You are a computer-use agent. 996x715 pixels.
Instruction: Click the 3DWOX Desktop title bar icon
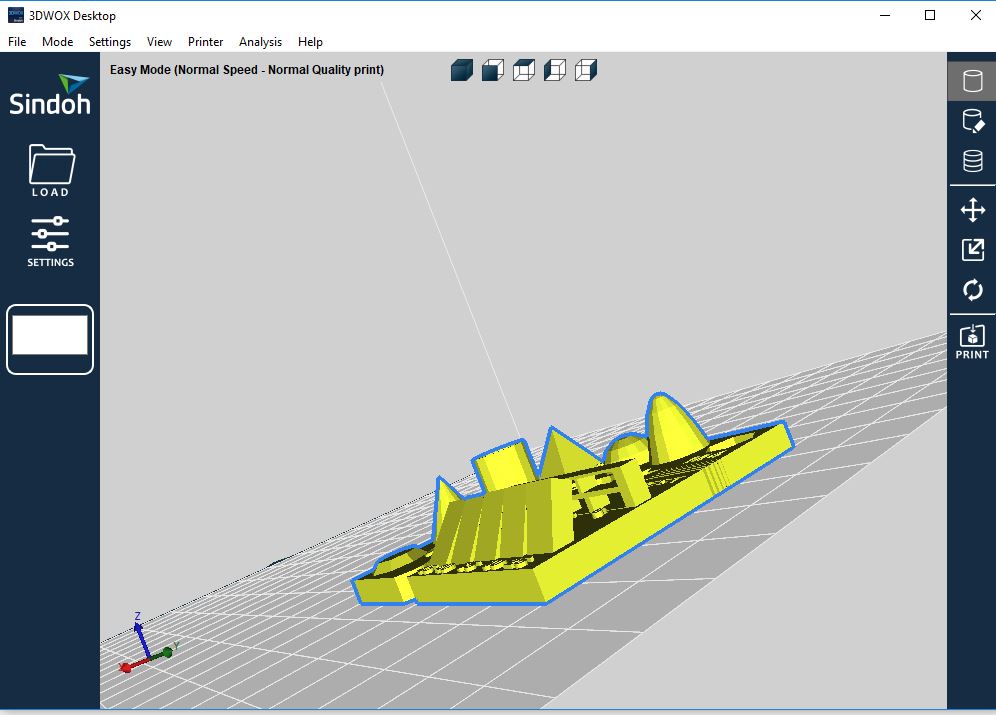tap(15, 15)
